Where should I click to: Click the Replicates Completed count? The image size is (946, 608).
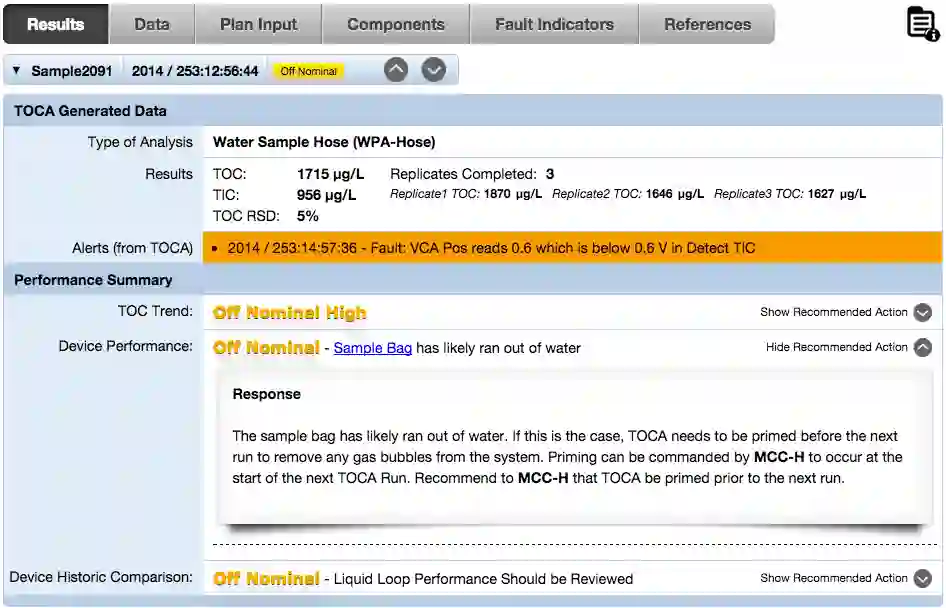click(550, 174)
